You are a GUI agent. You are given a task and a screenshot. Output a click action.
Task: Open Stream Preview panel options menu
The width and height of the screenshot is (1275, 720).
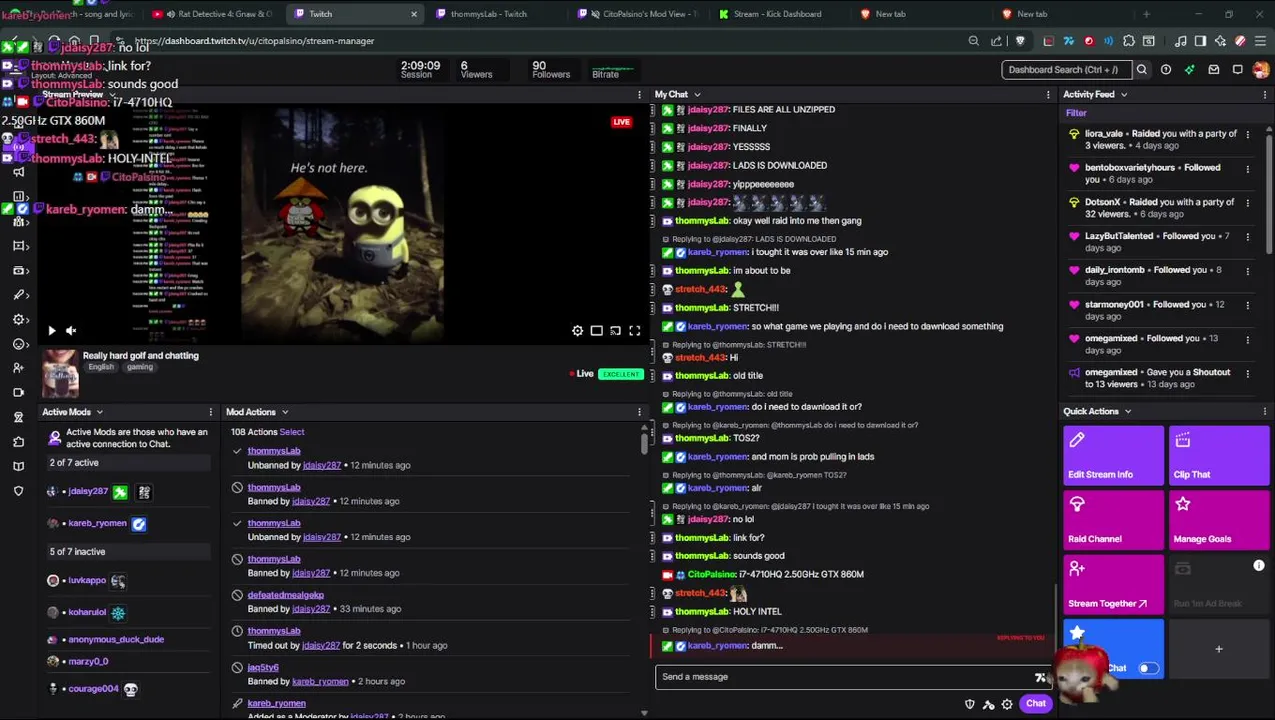coord(639,95)
